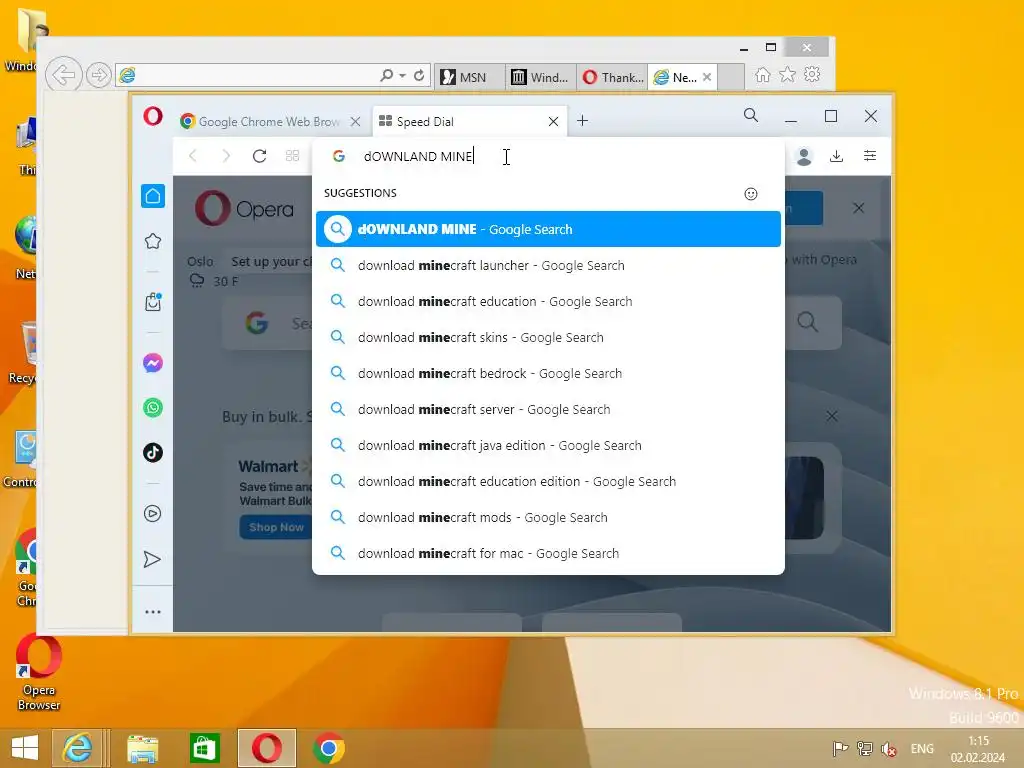The height and width of the screenshot is (768, 1024).
Task: Open Messenger from Opera sidebar
Action: click(153, 362)
